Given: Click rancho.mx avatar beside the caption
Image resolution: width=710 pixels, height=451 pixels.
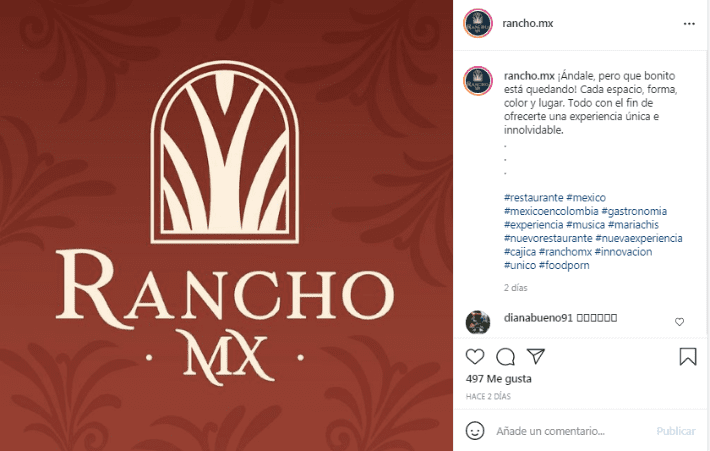Looking at the screenshot, I should click(478, 81).
